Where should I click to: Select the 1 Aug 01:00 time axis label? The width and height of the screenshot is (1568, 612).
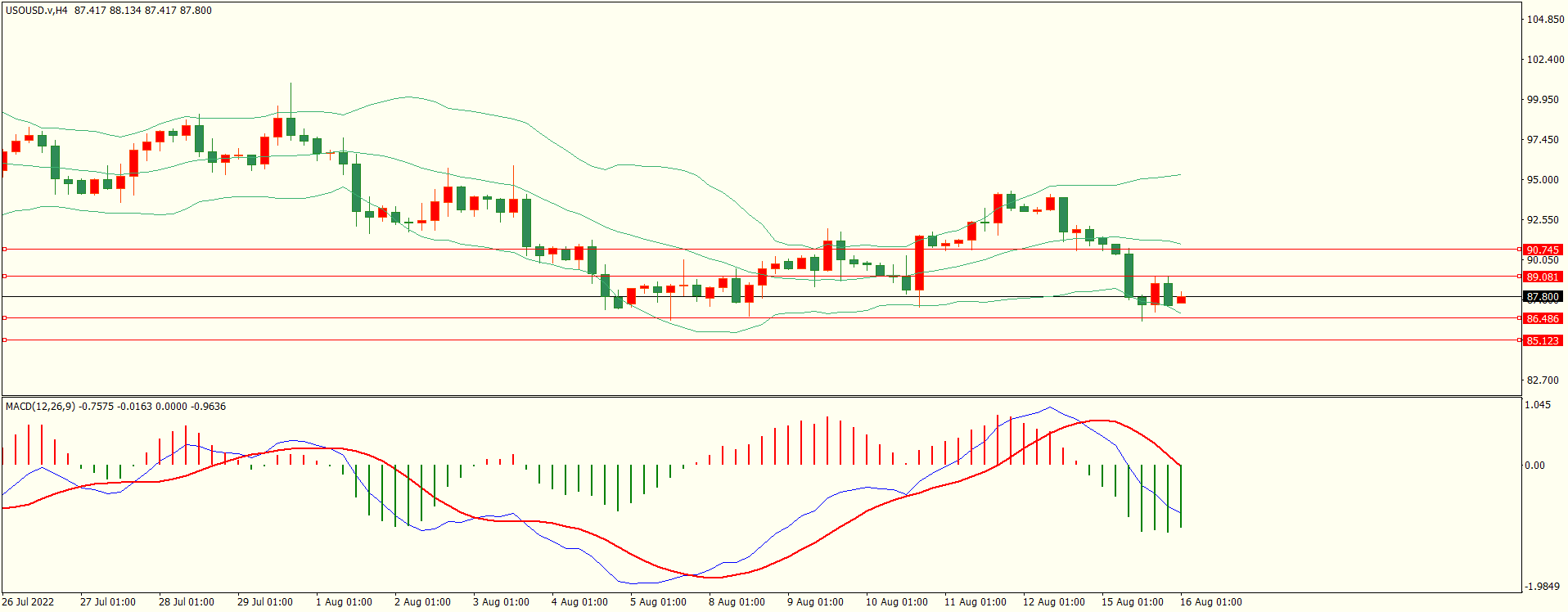344,602
